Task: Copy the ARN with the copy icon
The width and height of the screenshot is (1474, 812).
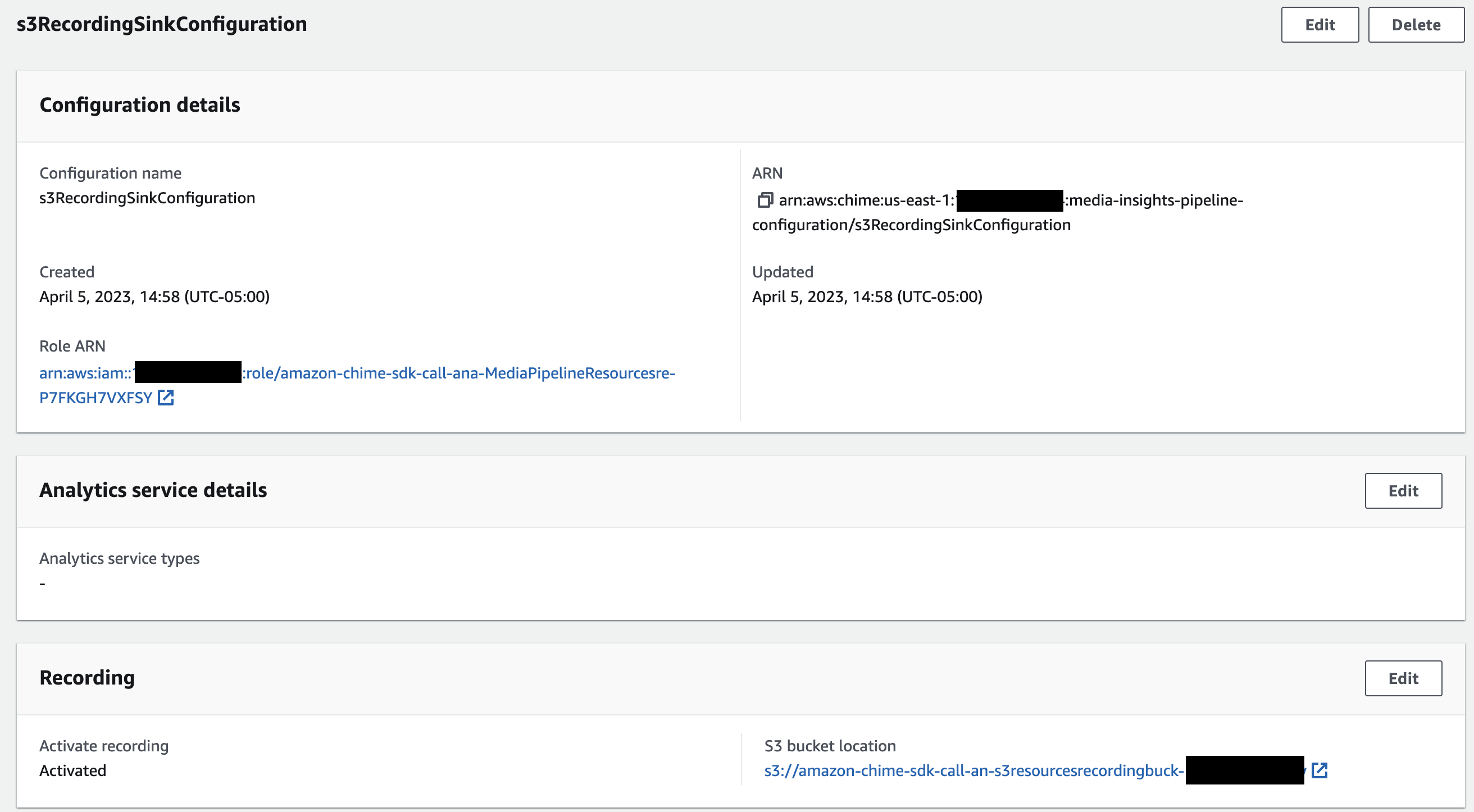Action: pyautogui.click(x=765, y=200)
